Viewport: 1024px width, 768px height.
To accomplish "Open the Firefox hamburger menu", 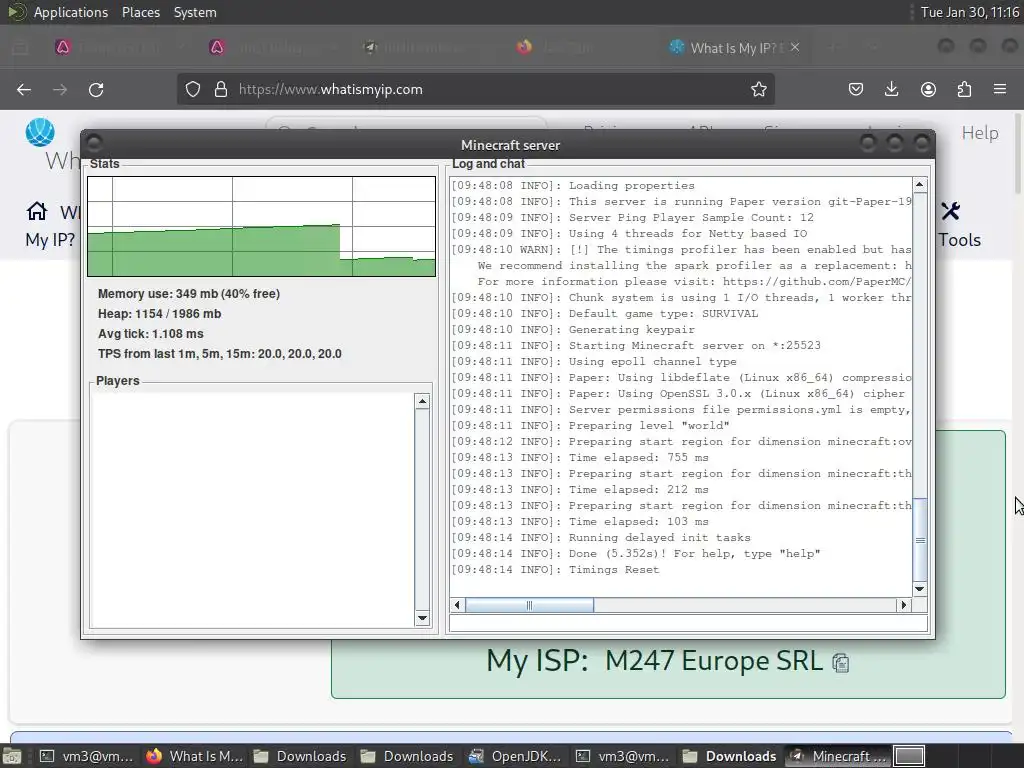I will coord(1000,89).
